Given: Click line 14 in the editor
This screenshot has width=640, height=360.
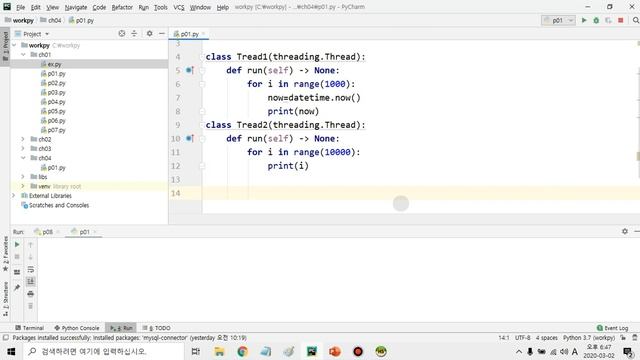Looking at the screenshot, I should (420, 193).
